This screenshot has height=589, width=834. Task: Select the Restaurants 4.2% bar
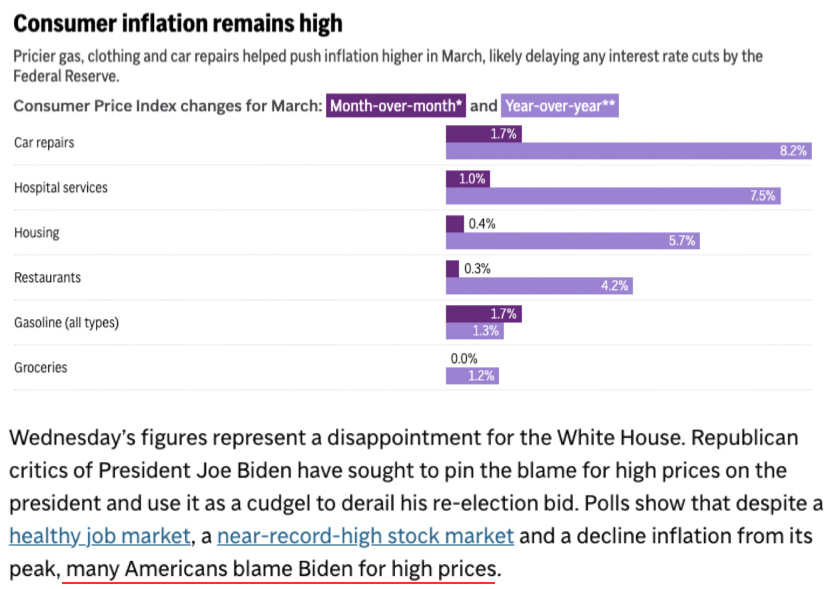(538, 286)
